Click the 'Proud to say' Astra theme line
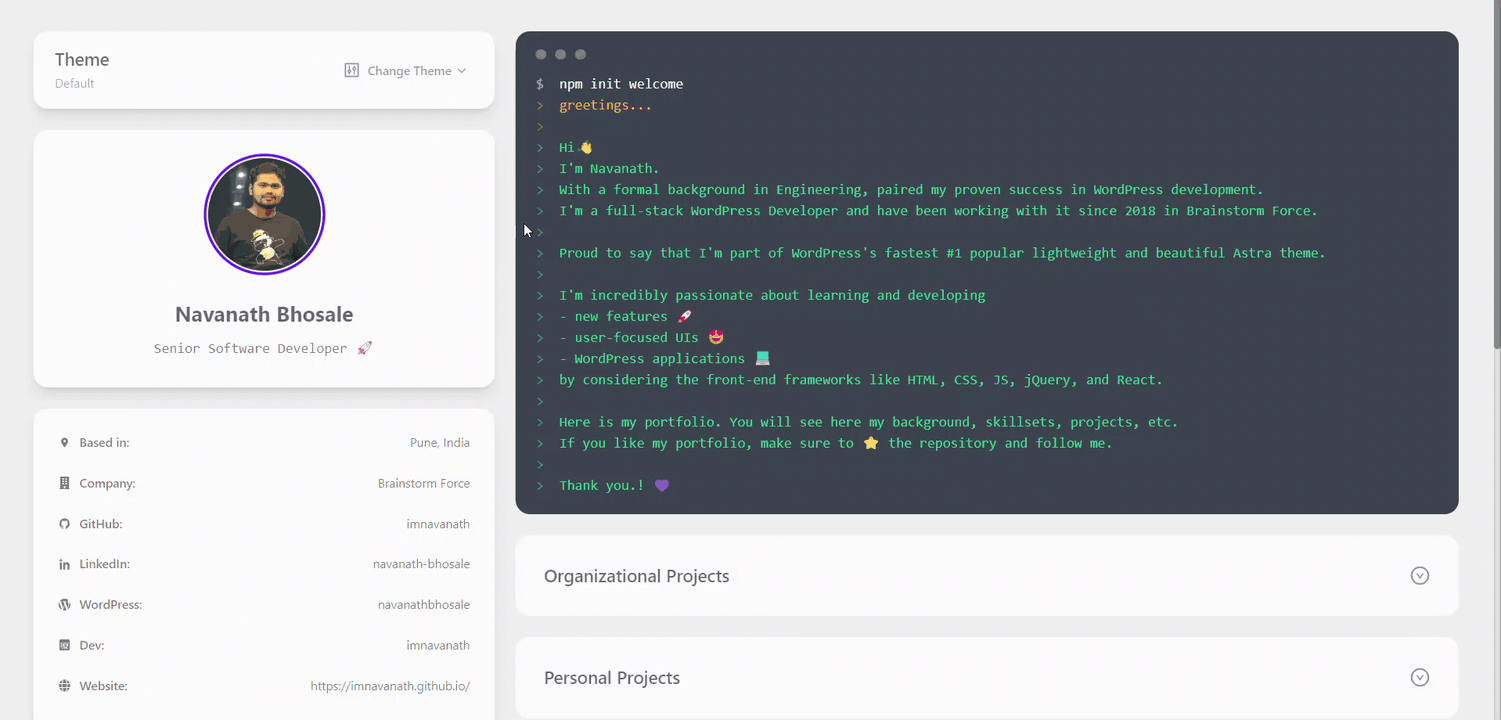 (942, 253)
